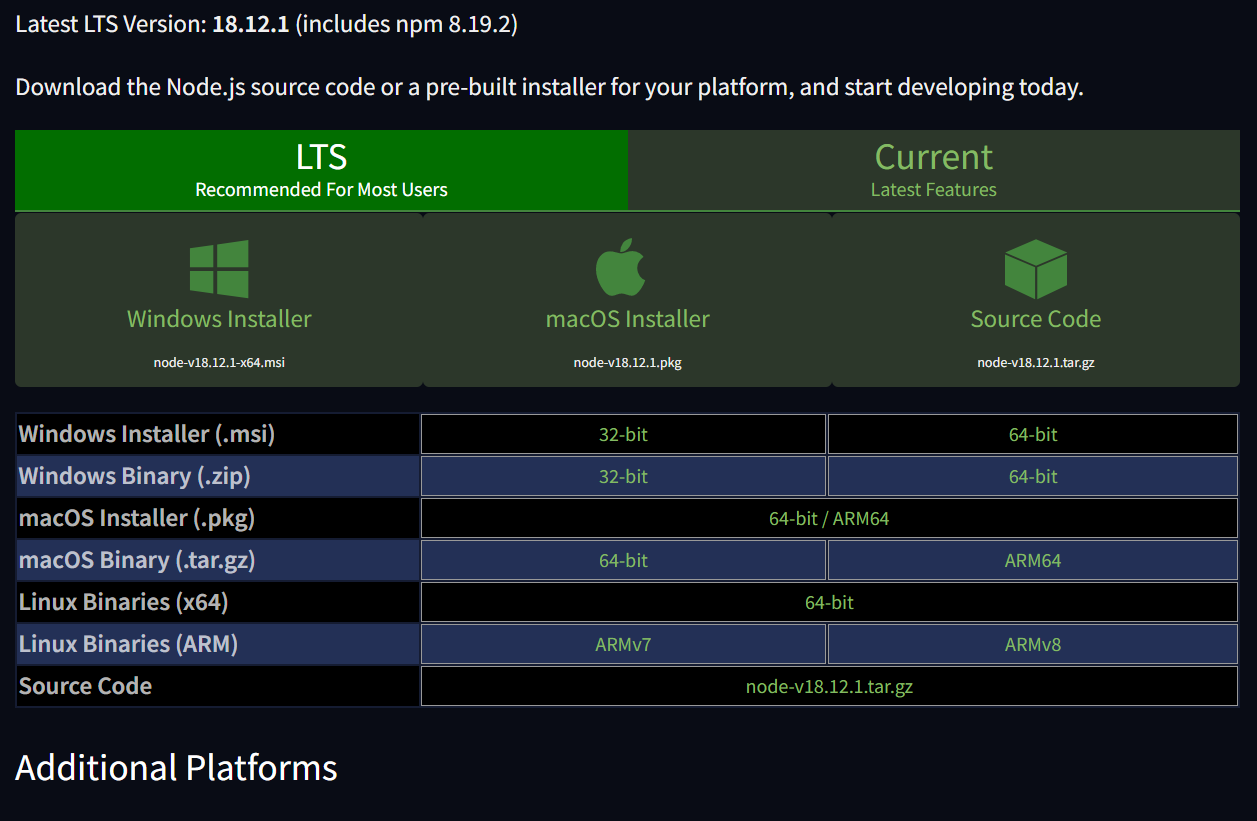Image resolution: width=1257 pixels, height=821 pixels.
Task: Switch to the Current Latest Features tab
Action: pyautogui.click(x=933, y=170)
